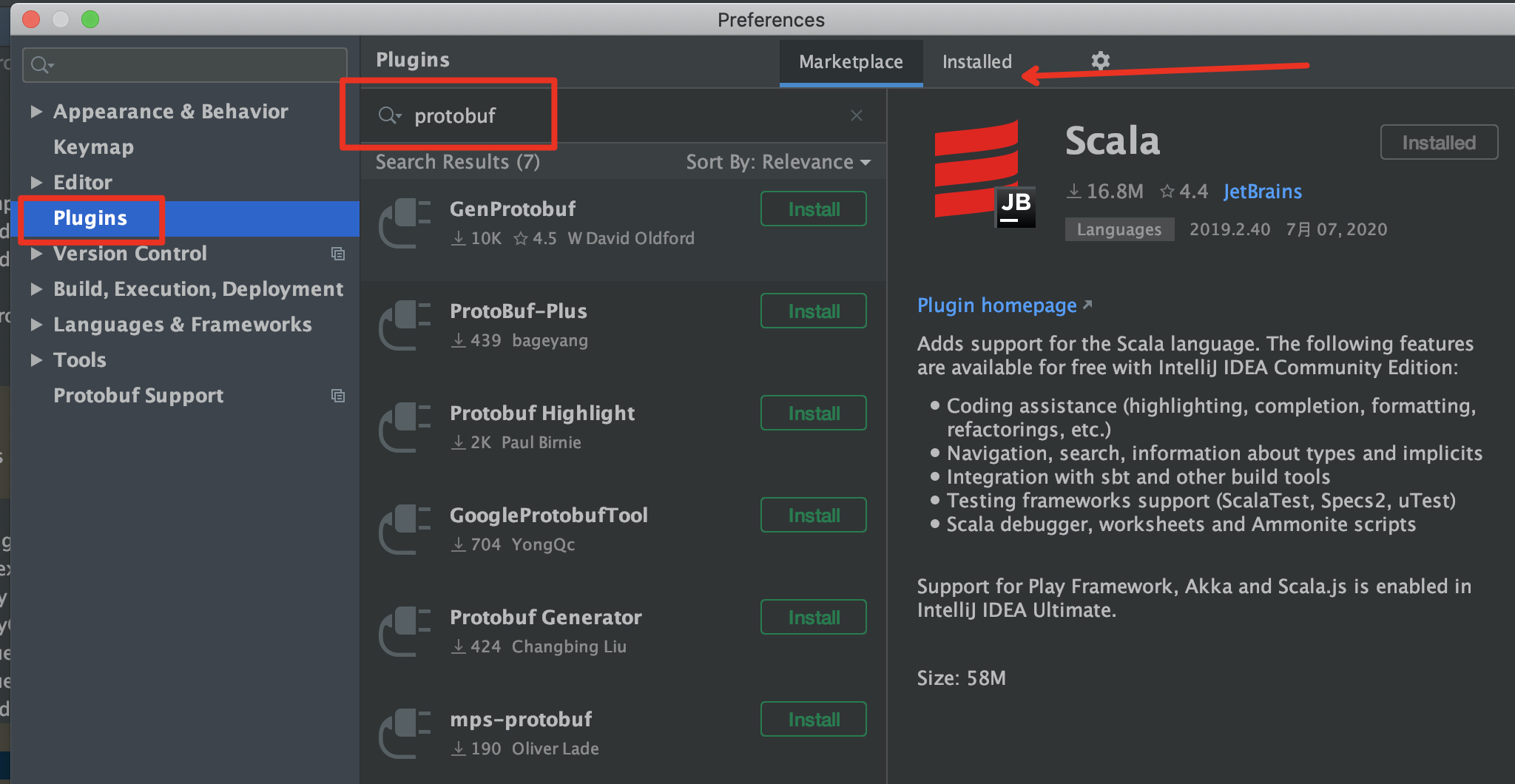Focus the preferences search field
This screenshot has height=784, width=1515.
(x=185, y=65)
